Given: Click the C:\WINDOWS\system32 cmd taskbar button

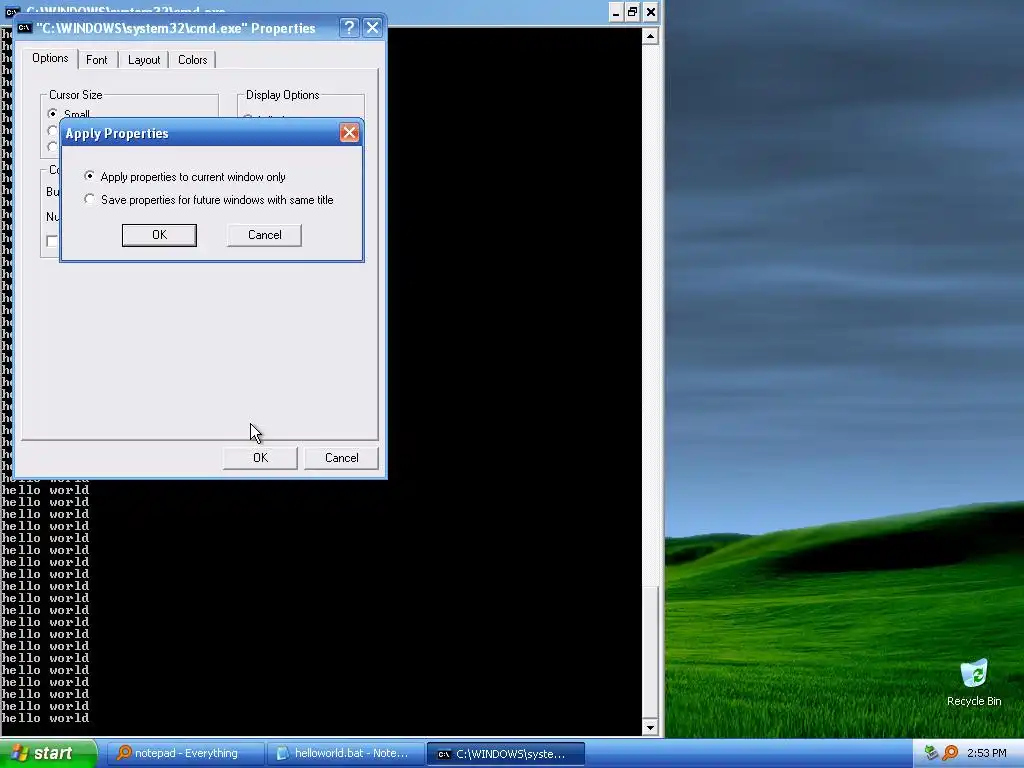Looking at the screenshot, I should 505,754.
